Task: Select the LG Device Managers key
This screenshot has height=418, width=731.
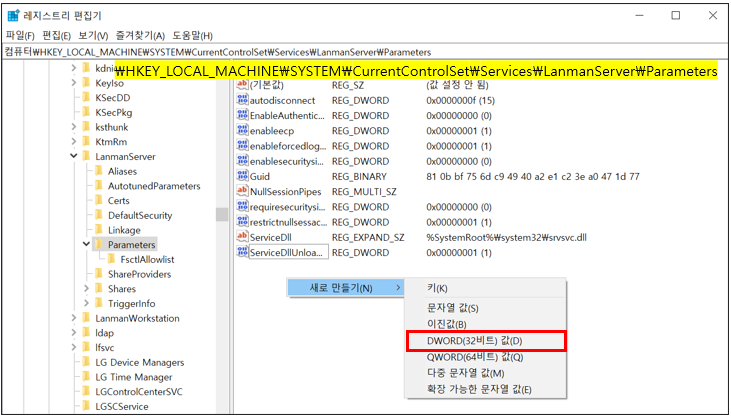Action: pyautogui.click(x=139, y=362)
